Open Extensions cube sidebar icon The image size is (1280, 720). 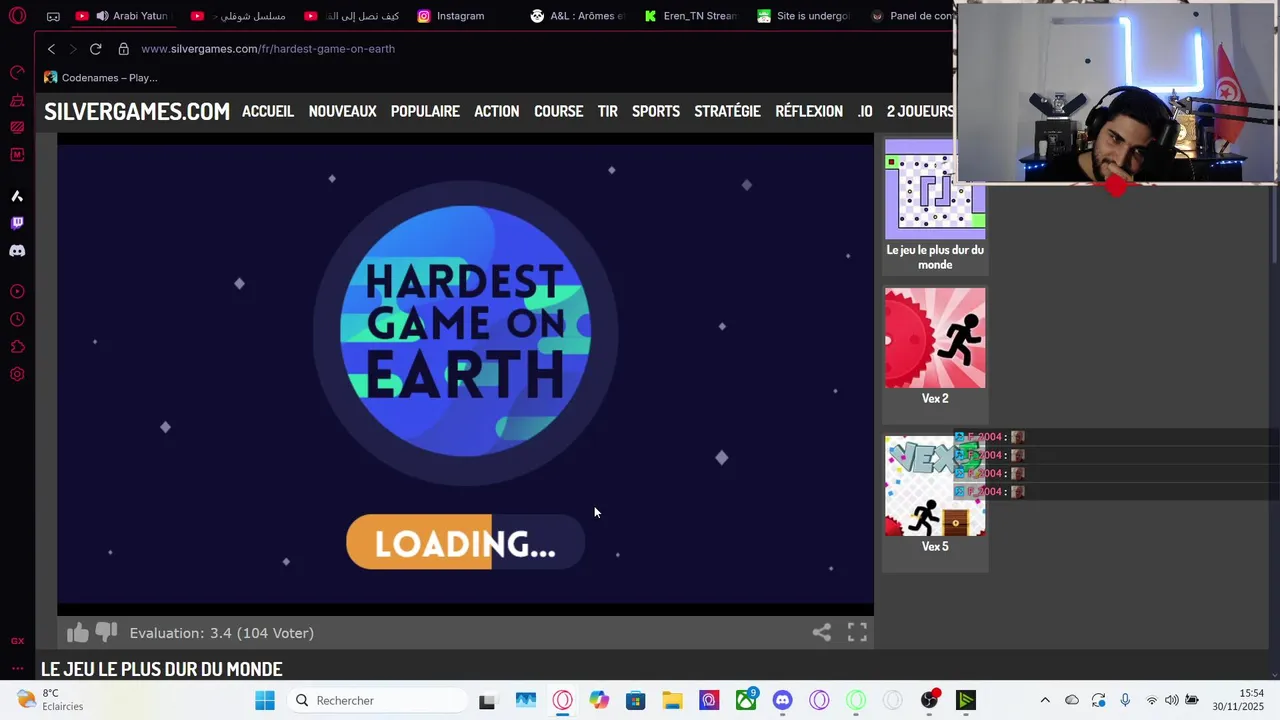(x=17, y=347)
